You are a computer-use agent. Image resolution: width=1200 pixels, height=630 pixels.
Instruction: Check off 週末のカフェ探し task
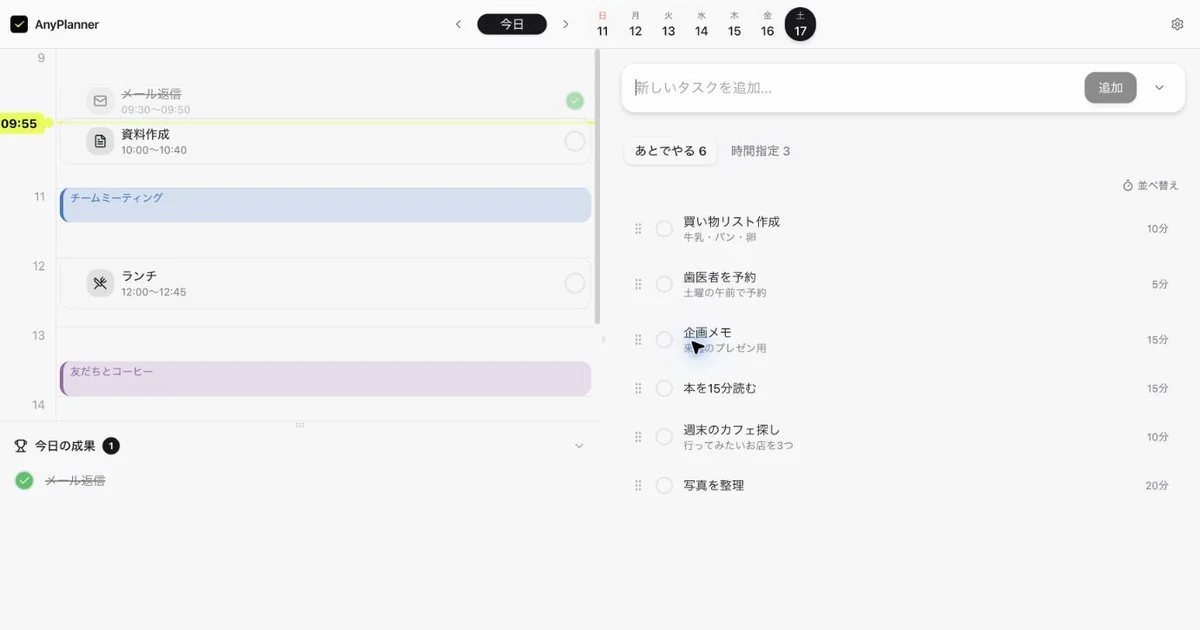pyautogui.click(x=664, y=437)
